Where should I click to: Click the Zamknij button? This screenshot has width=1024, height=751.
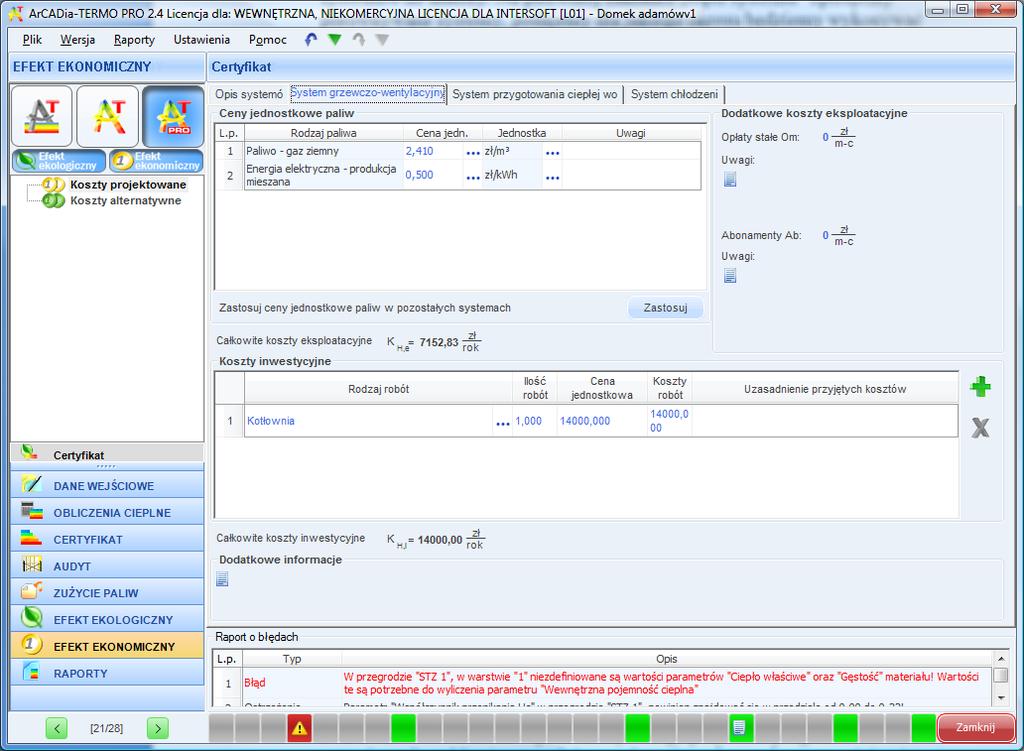976,727
